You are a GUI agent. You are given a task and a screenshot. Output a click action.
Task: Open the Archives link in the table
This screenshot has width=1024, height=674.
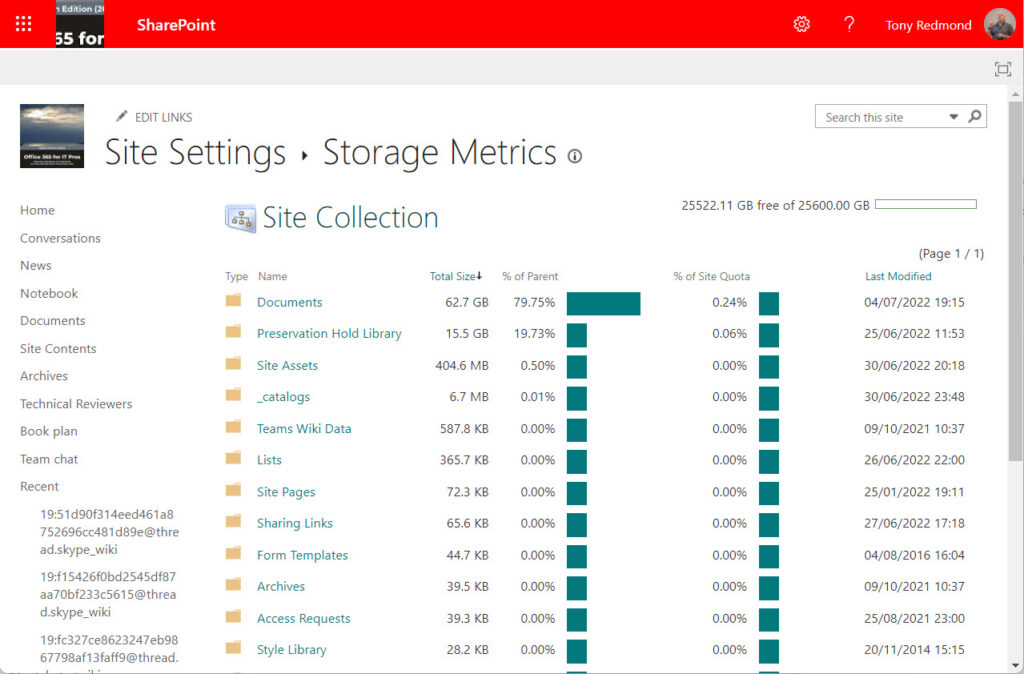tap(281, 587)
